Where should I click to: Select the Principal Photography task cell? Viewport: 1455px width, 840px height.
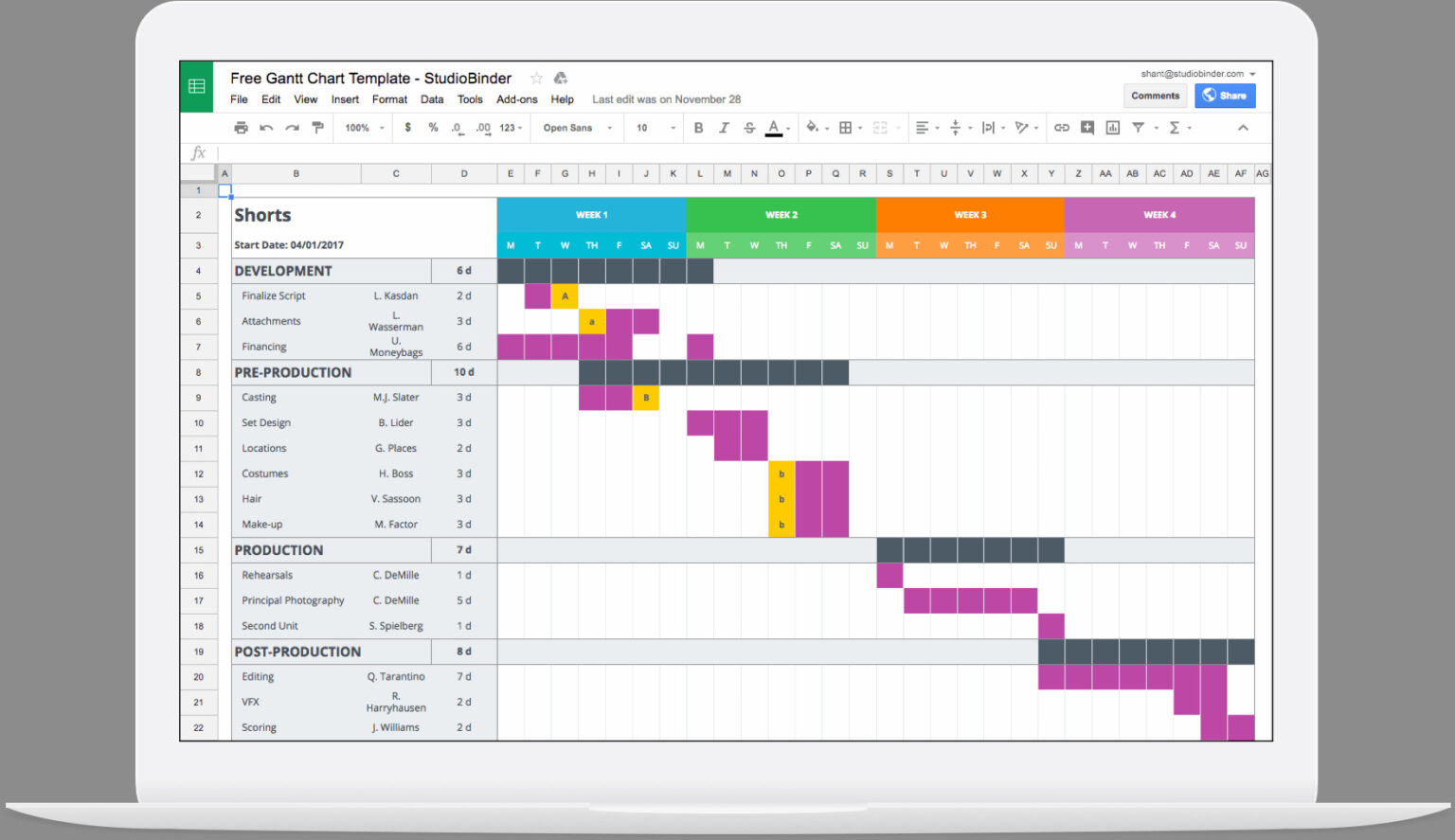coord(296,600)
